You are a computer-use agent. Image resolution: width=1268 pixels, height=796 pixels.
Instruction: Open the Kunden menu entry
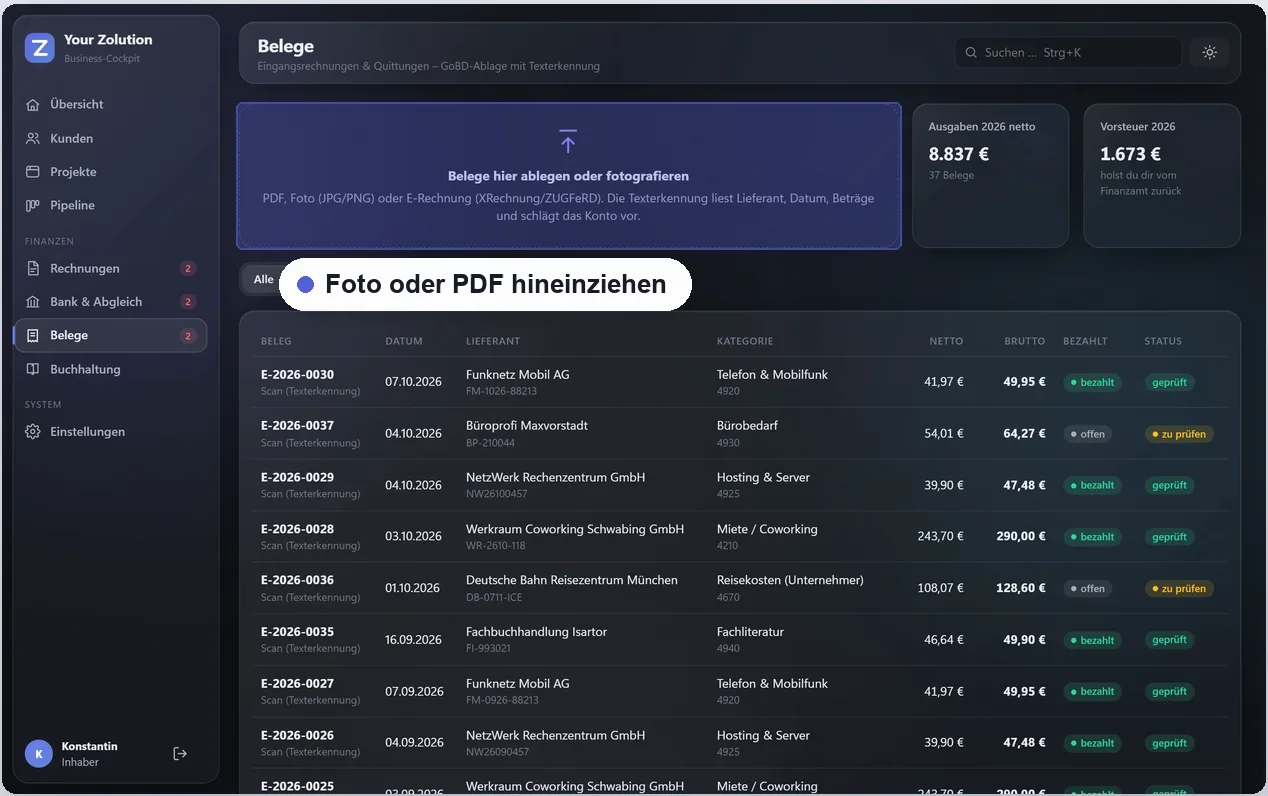coord(110,139)
